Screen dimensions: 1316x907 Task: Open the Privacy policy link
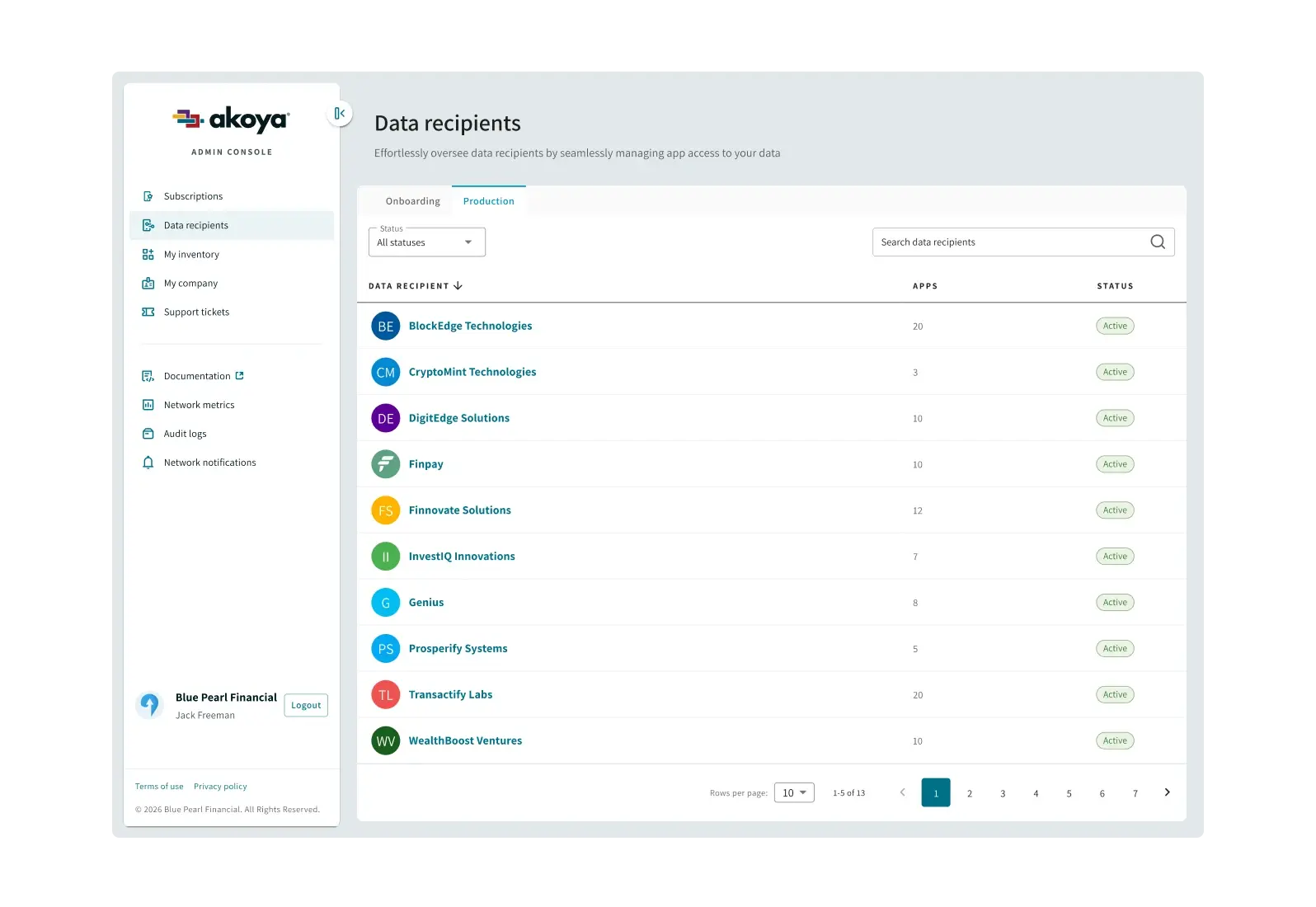click(x=220, y=787)
